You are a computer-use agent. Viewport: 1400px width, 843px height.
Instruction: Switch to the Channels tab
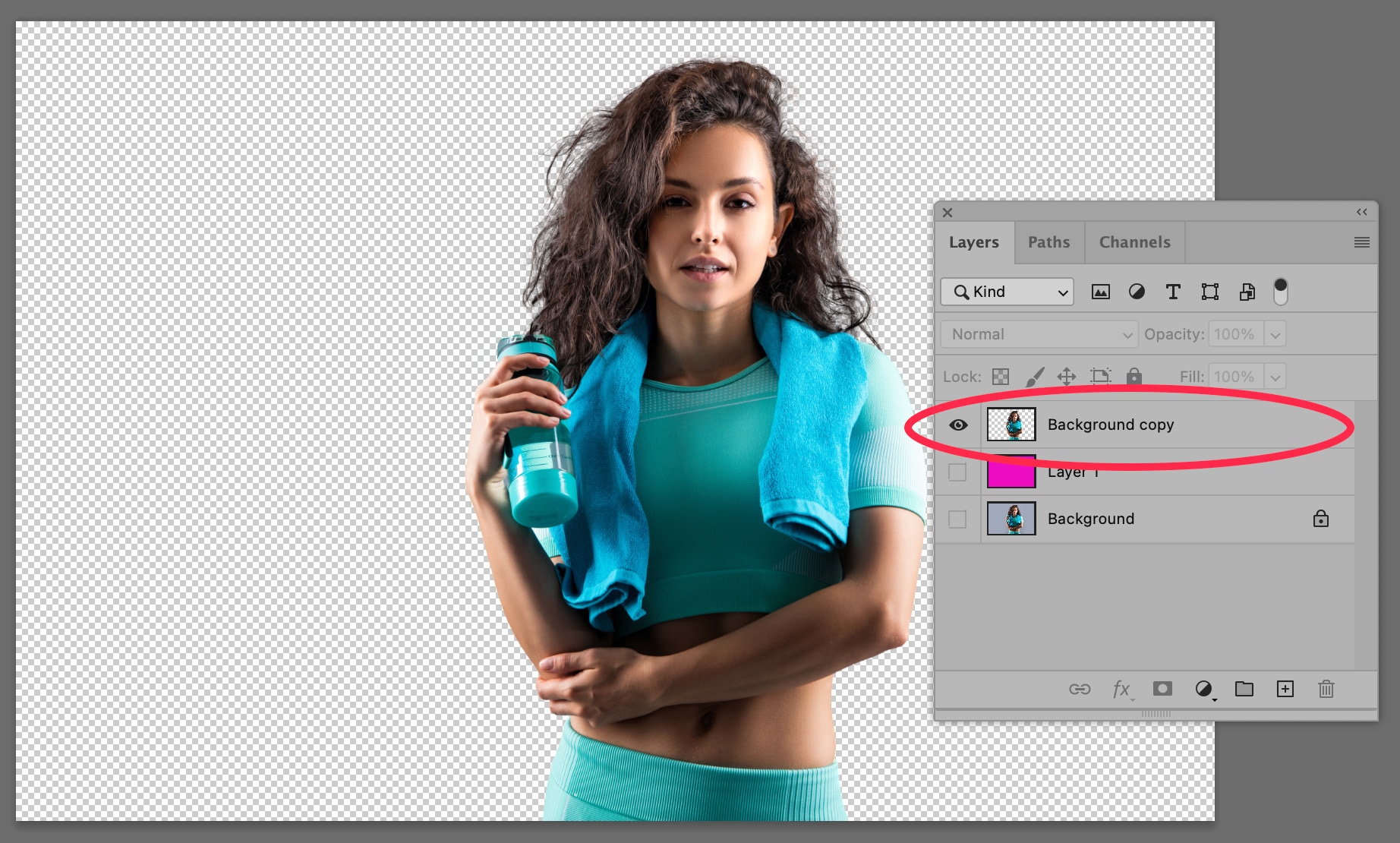pyautogui.click(x=1134, y=242)
